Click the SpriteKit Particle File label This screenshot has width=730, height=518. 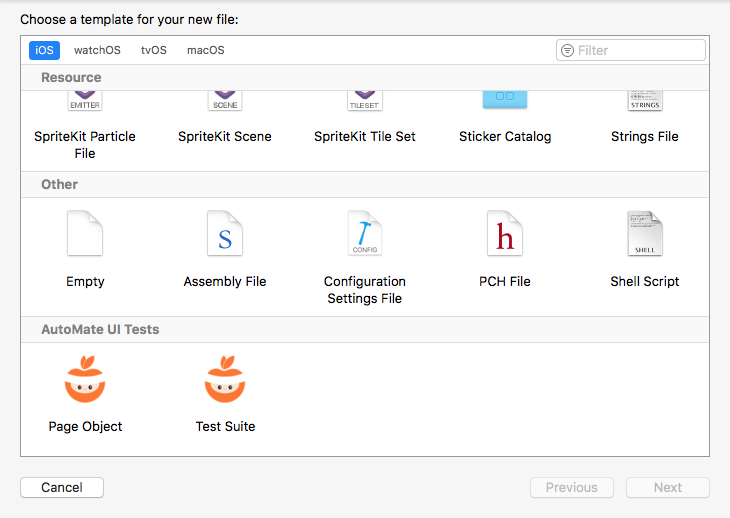click(x=85, y=145)
